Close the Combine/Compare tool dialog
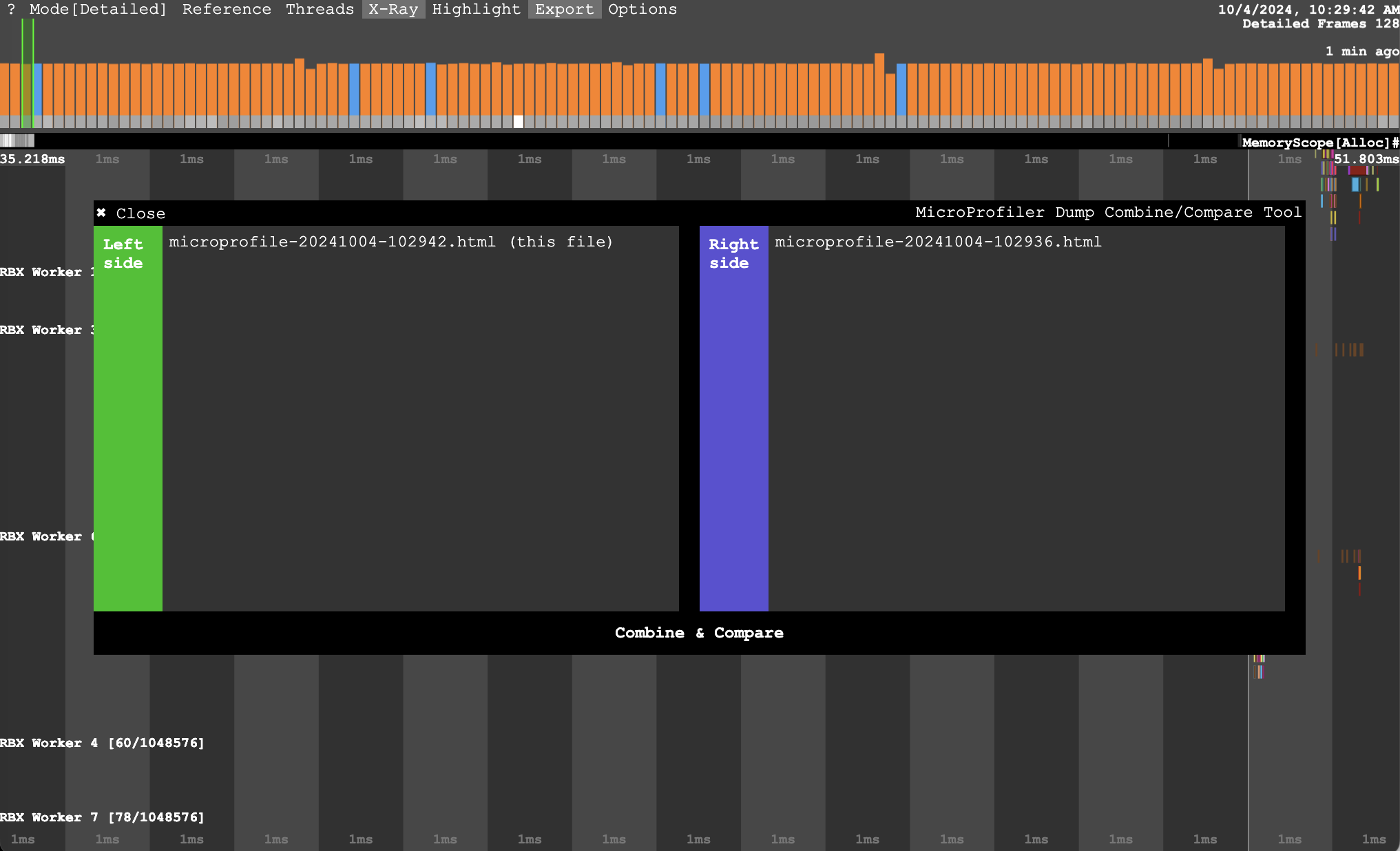Viewport: 1400px width, 851px height. click(131, 213)
